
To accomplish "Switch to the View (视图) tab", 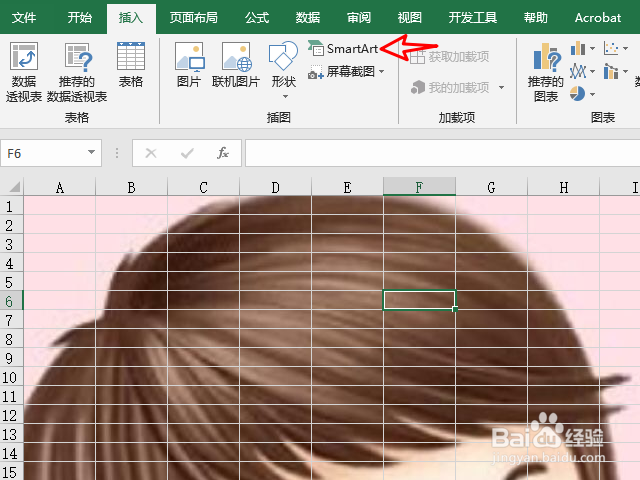I will click(409, 18).
